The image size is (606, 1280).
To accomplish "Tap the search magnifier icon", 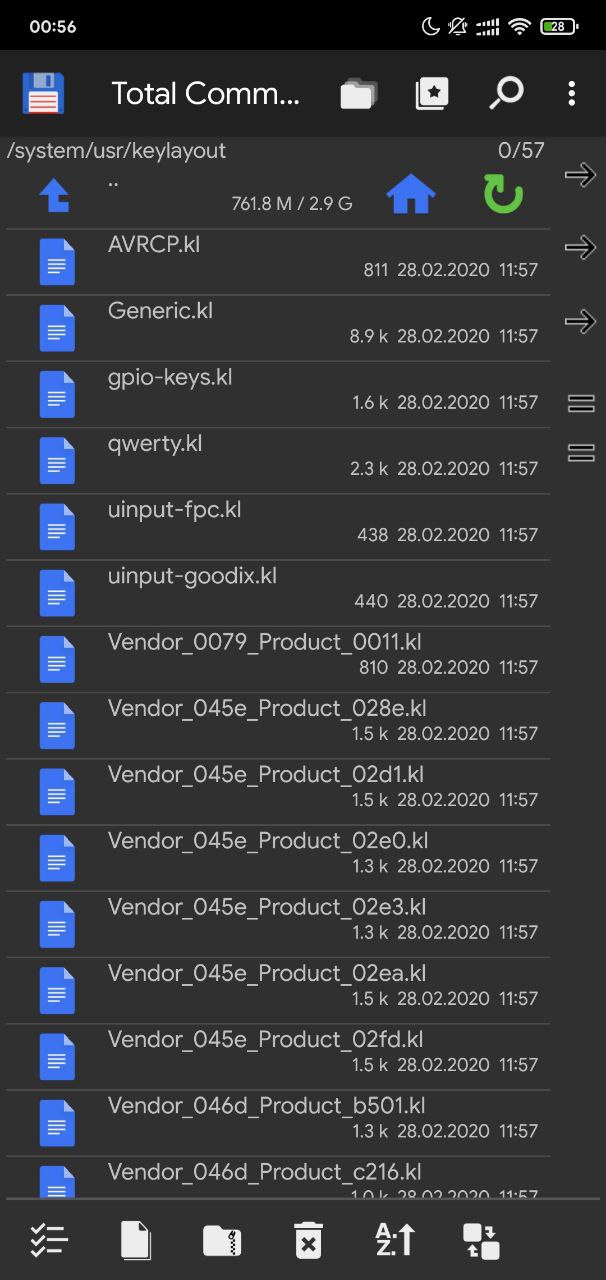I will point(506,94).
